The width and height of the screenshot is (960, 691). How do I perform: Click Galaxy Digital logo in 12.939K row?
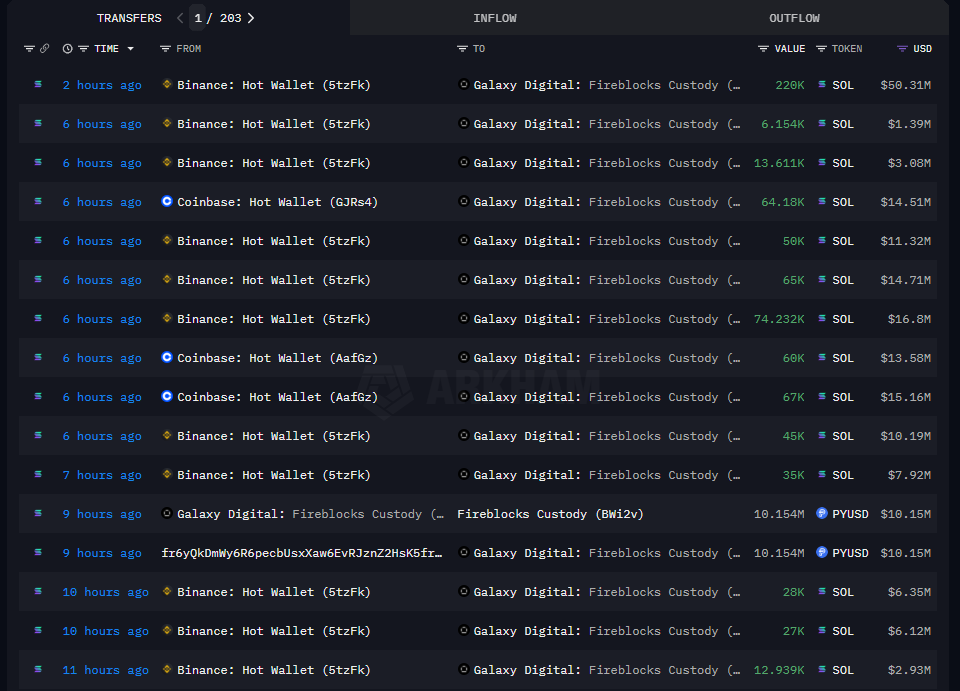pyautogui.click(x=463, y=670)
